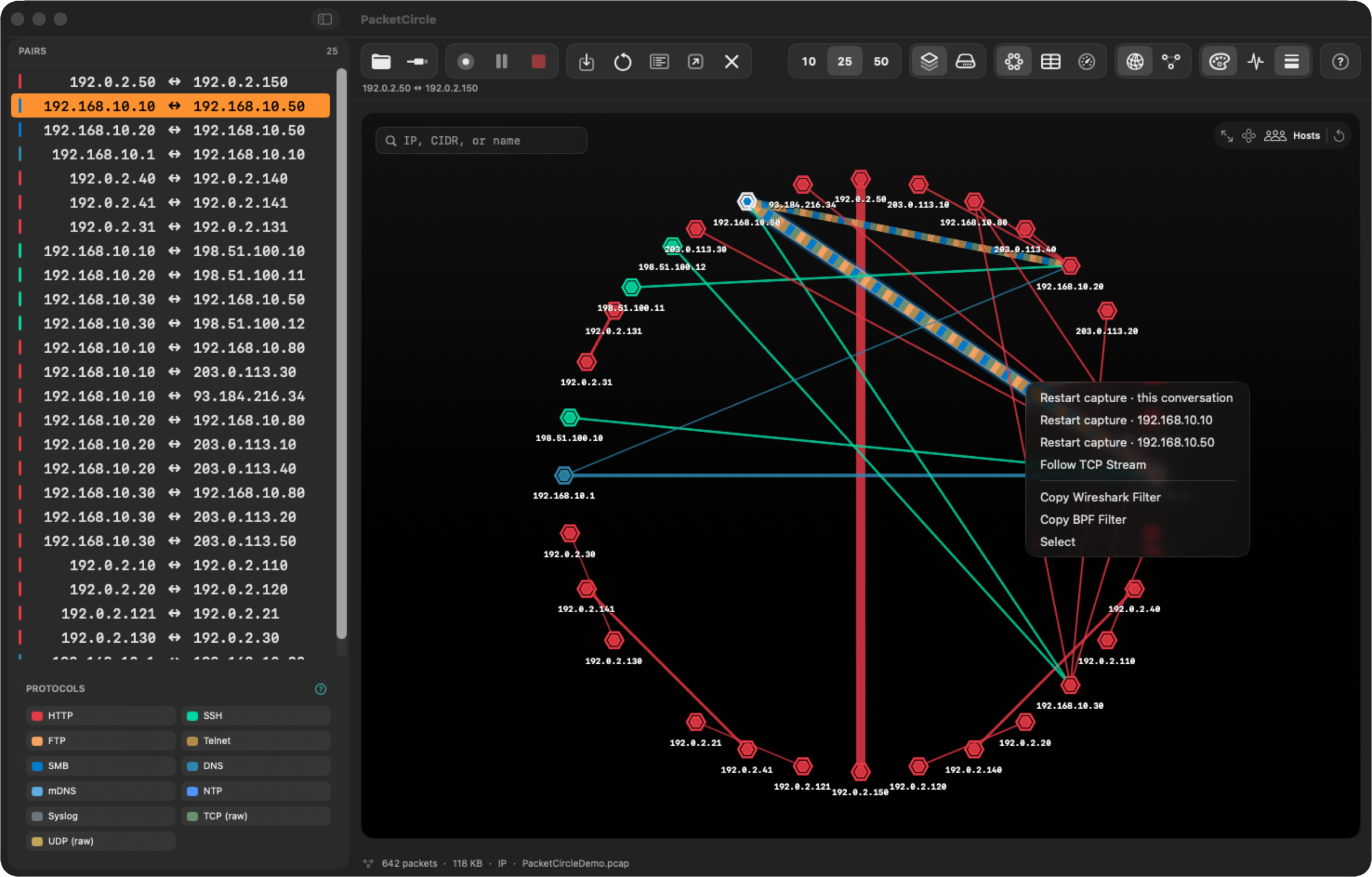Toggle the color palette icon
Screen dimensions: 1372x877
click(x=1219, y=62)
